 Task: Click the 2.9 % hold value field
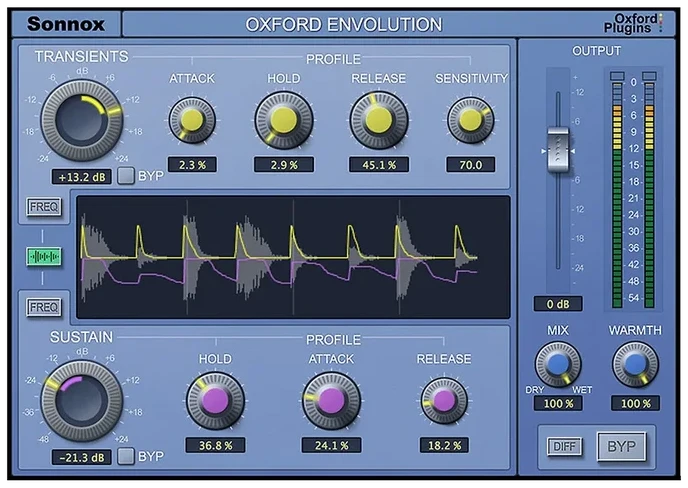(x=284, y=165)
